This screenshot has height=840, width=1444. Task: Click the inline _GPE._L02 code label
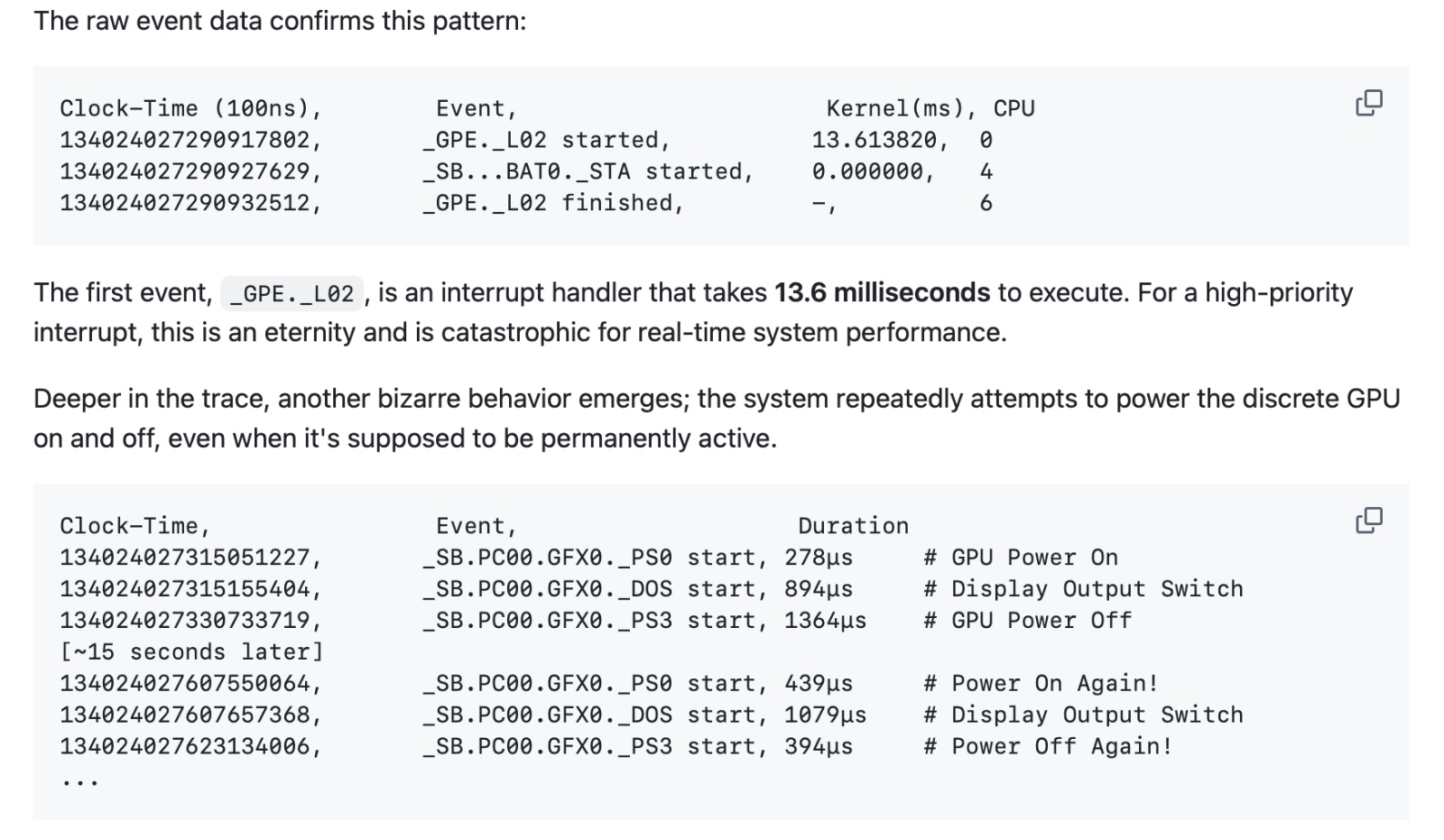[292, 293]
